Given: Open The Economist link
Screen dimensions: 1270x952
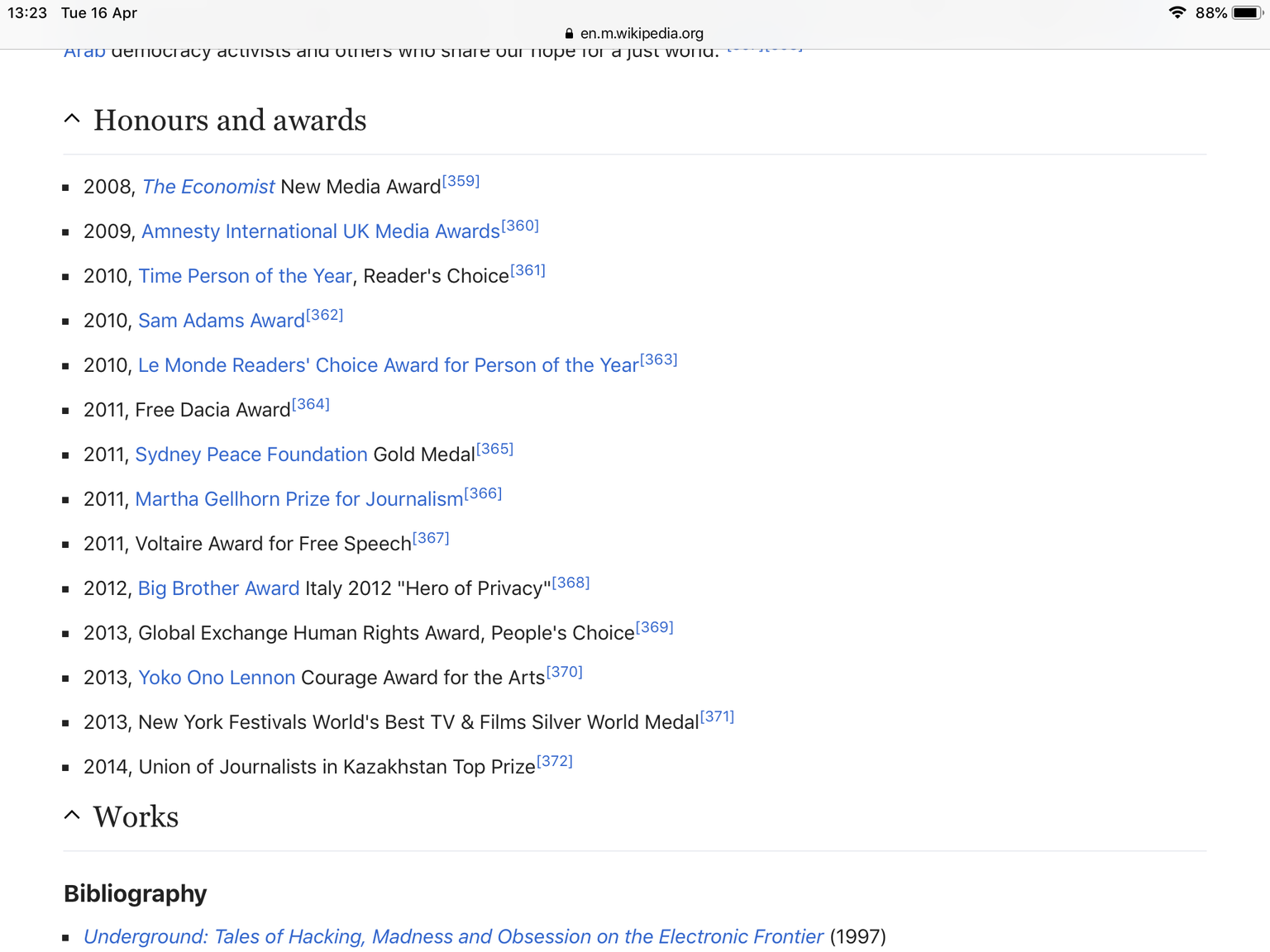Looking at the screenshot, I should tap(208, 187).
